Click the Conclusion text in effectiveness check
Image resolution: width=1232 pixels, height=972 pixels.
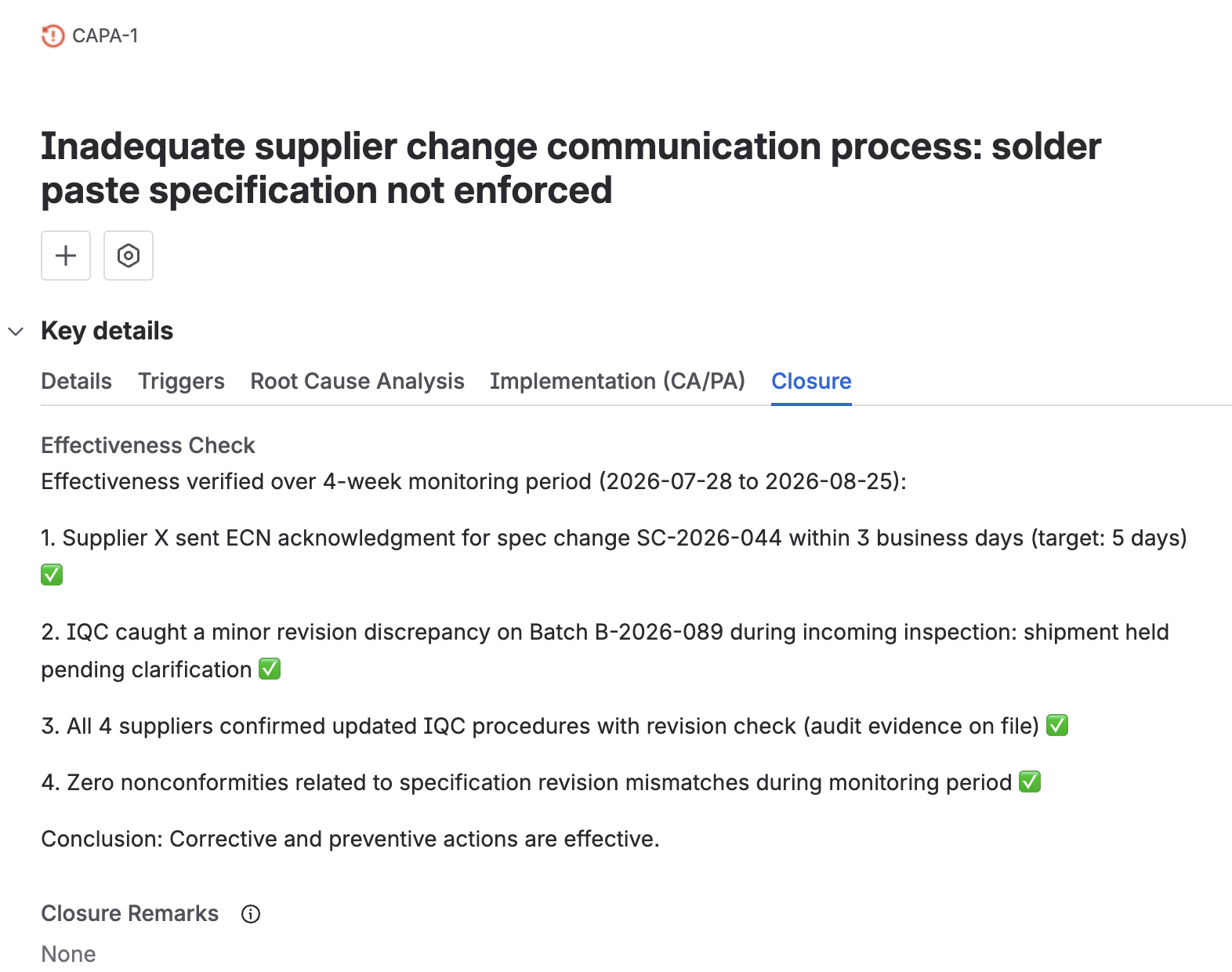tap(350, 839)
